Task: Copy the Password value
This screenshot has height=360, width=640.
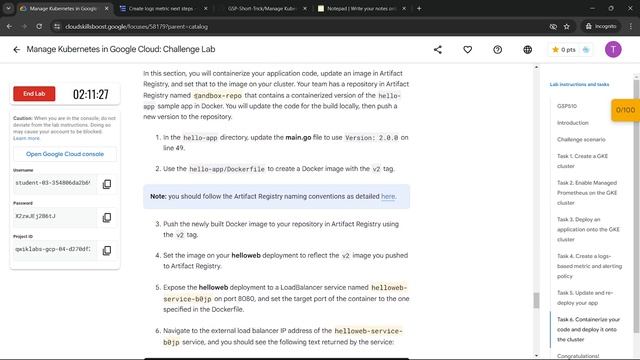Action: tap(107, 218)
